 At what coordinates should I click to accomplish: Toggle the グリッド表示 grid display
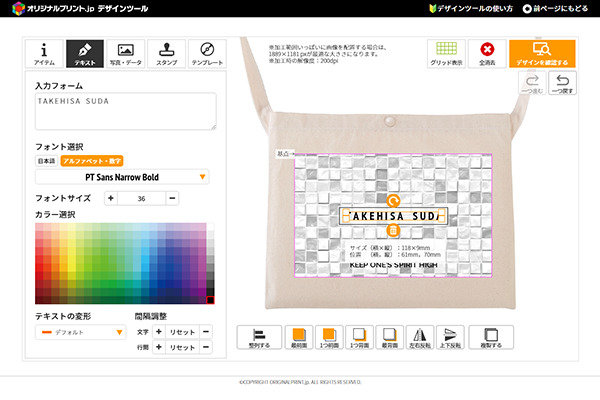[447, 53]
